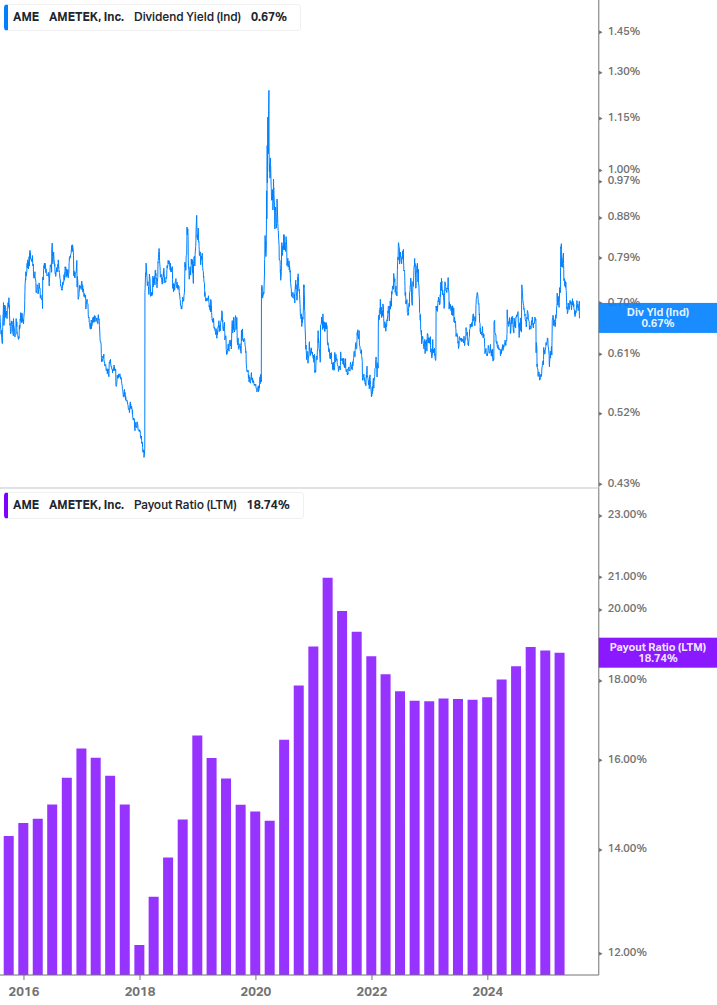Click the blue Div Yld (Ind) 0.67% axis tag
Screen dimensions: 717x1005
pyautogui.click(x=657, y=318)
